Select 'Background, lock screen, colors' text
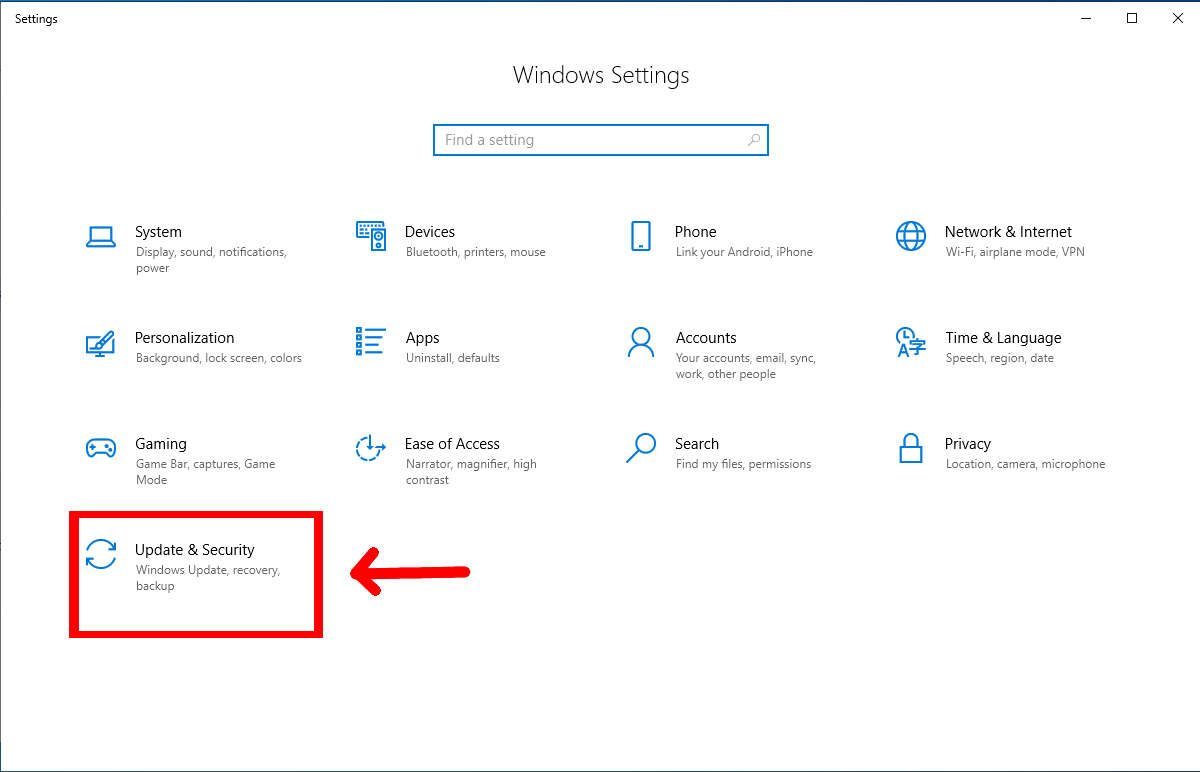The image size is (1200, 772). coord(219,358)
